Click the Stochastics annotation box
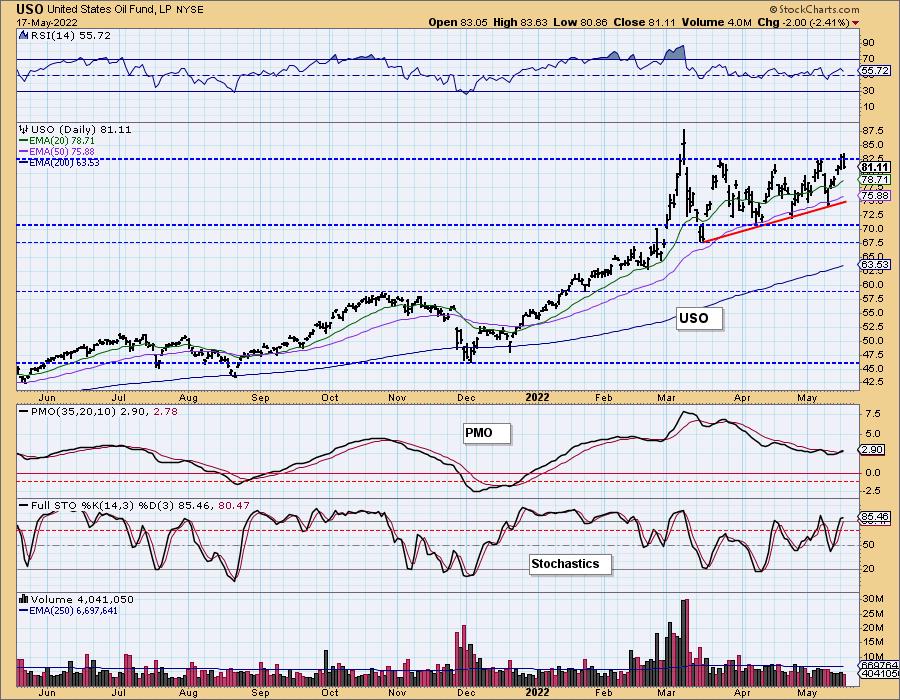Viewport: 900px width, 700px height. (x=570, y=564)
